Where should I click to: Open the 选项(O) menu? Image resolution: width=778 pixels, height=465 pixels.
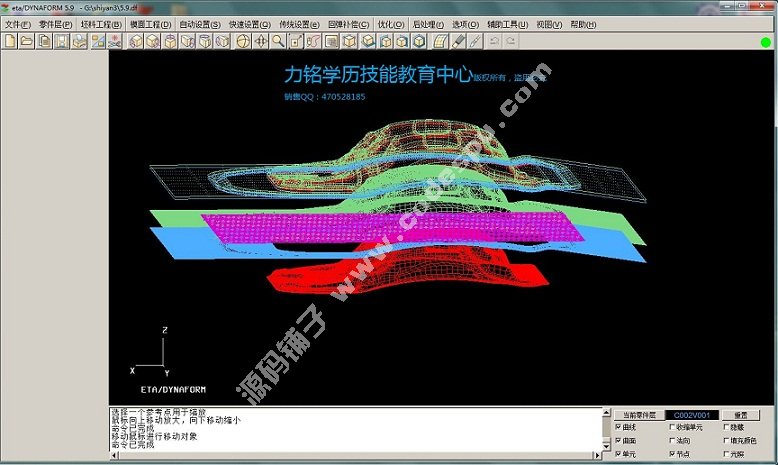465,24
